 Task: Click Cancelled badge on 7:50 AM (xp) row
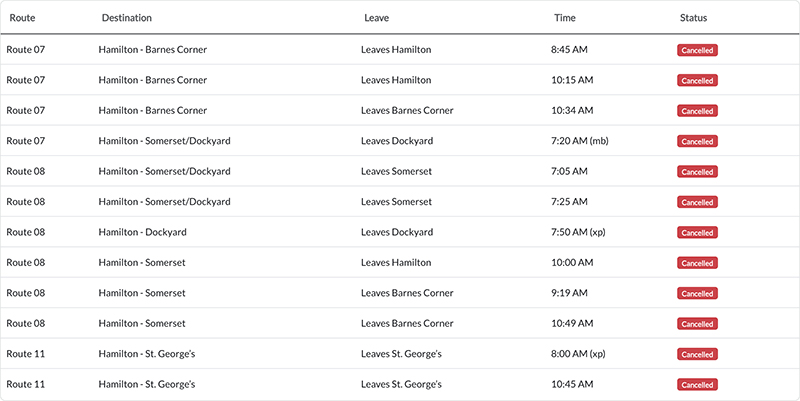click(697, 233)
